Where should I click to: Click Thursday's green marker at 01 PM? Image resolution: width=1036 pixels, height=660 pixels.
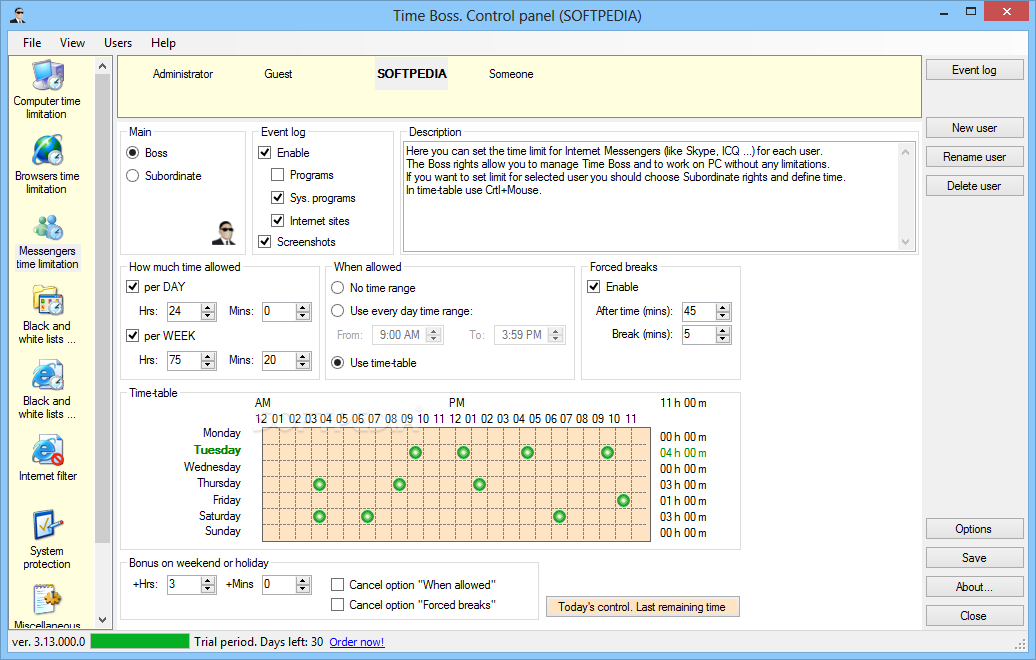[479, 484]
